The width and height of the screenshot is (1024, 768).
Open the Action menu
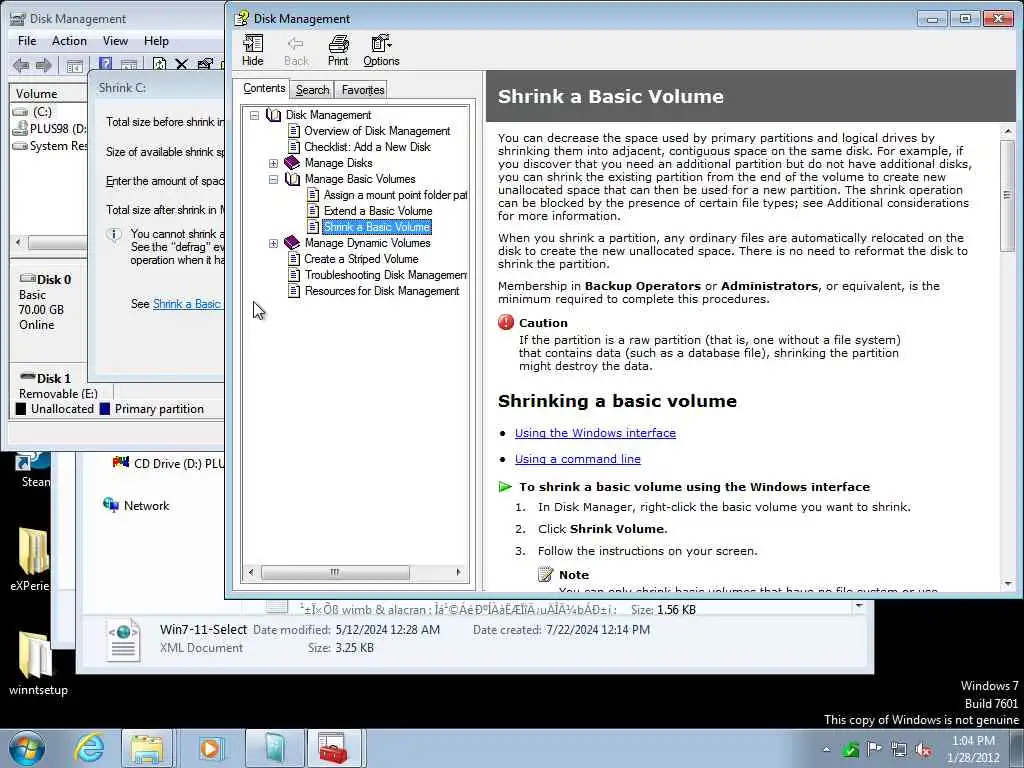69,40
